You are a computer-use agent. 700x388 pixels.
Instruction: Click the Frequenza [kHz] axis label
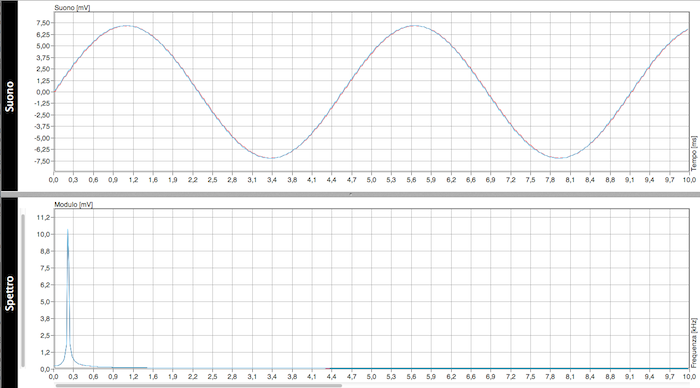pyautogui.click(x=694, y=343)
